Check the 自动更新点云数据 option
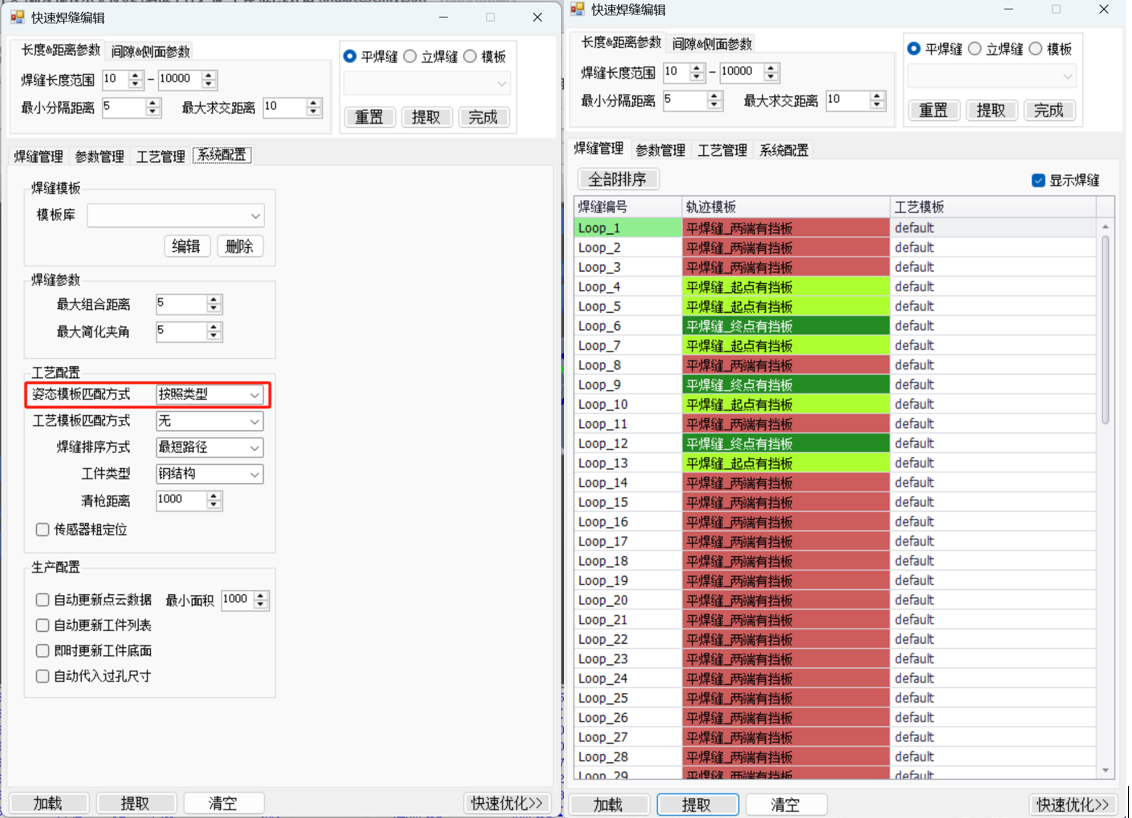This screenshot has width=1132, height=818. click(43, 600)
